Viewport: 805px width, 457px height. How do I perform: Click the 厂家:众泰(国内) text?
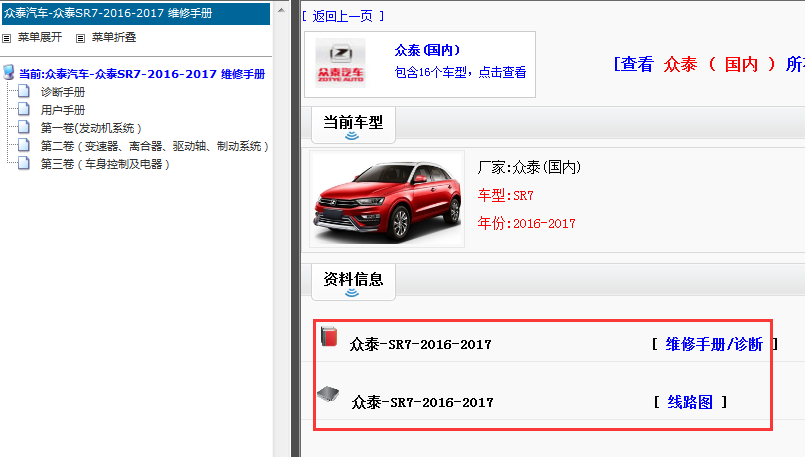point(529,167)
